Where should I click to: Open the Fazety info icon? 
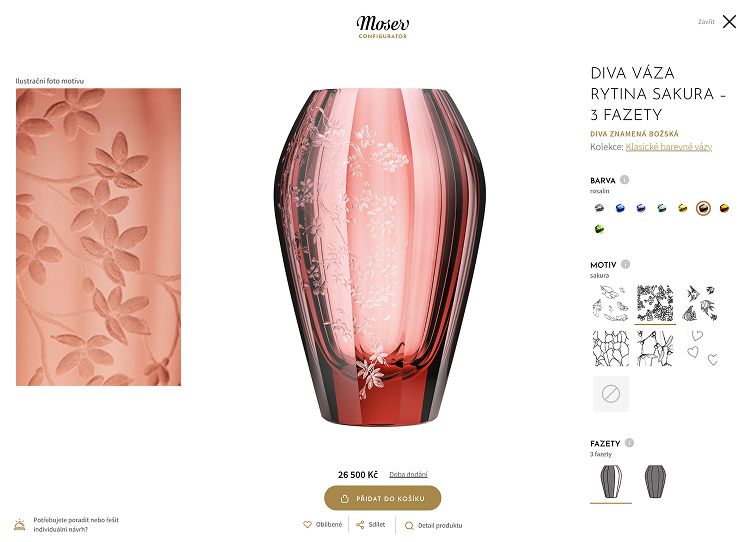[629, 443]
